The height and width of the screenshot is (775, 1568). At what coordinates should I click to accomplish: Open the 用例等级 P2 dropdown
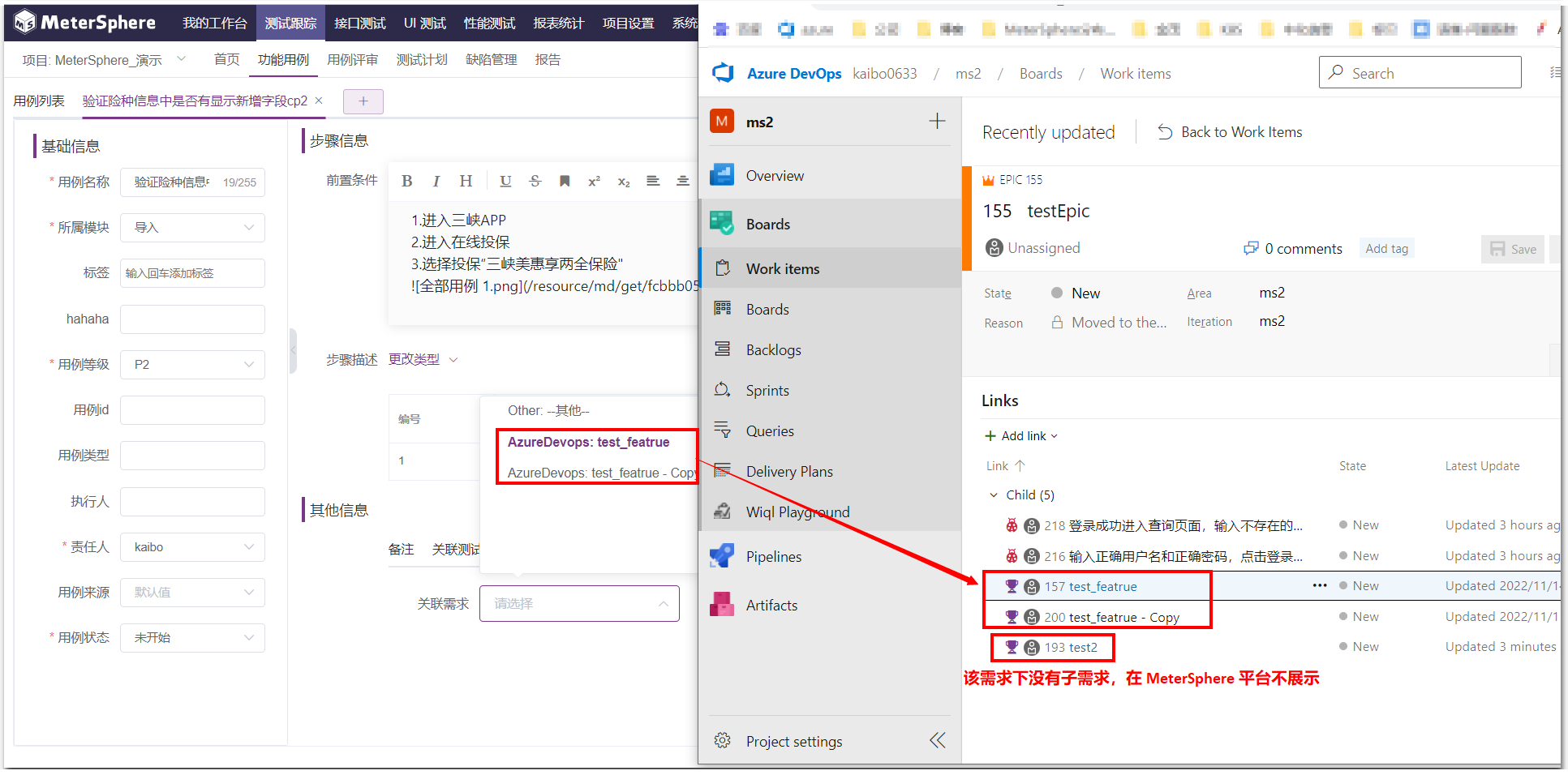point(192,364)
